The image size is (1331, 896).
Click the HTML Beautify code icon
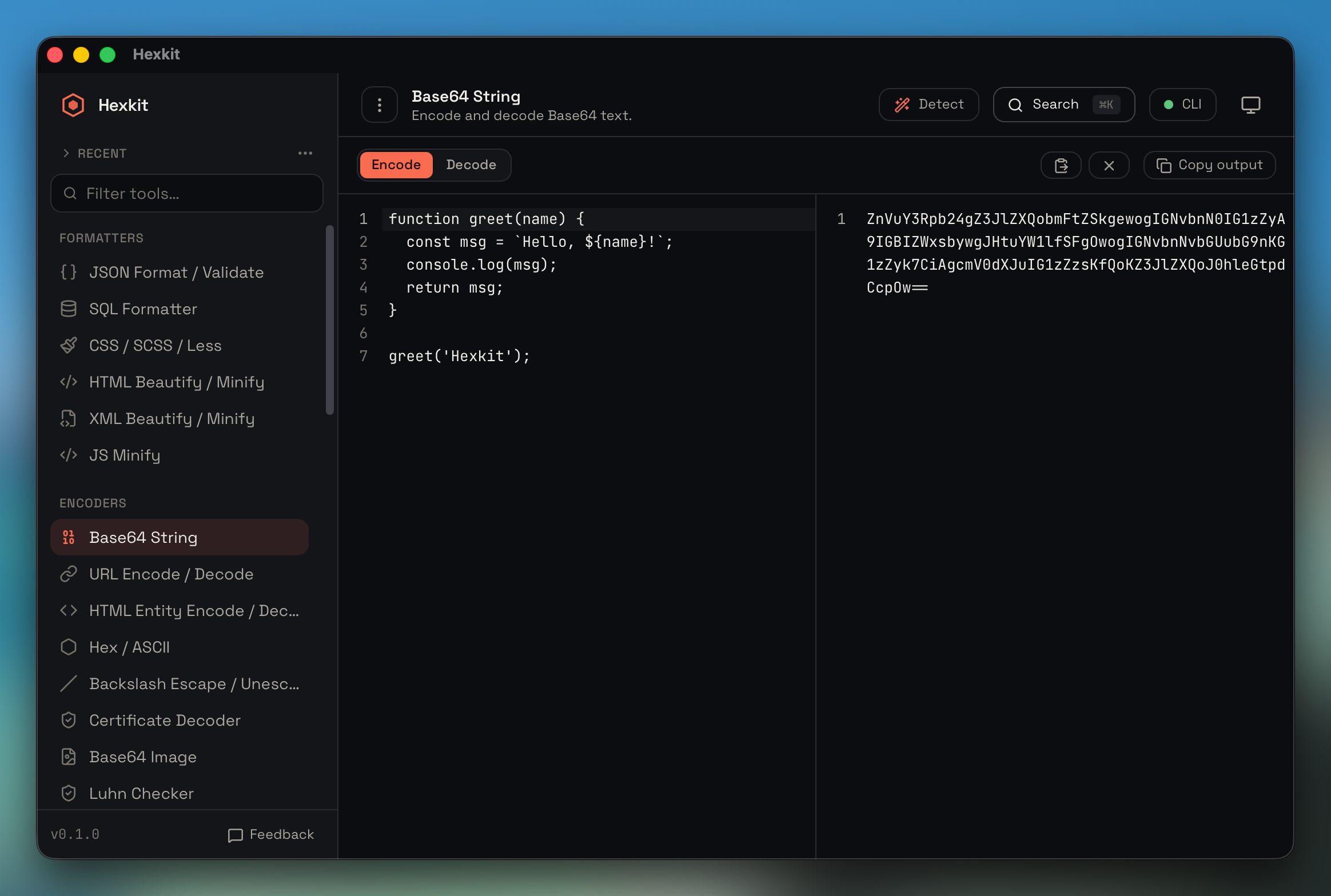point(69,382)
